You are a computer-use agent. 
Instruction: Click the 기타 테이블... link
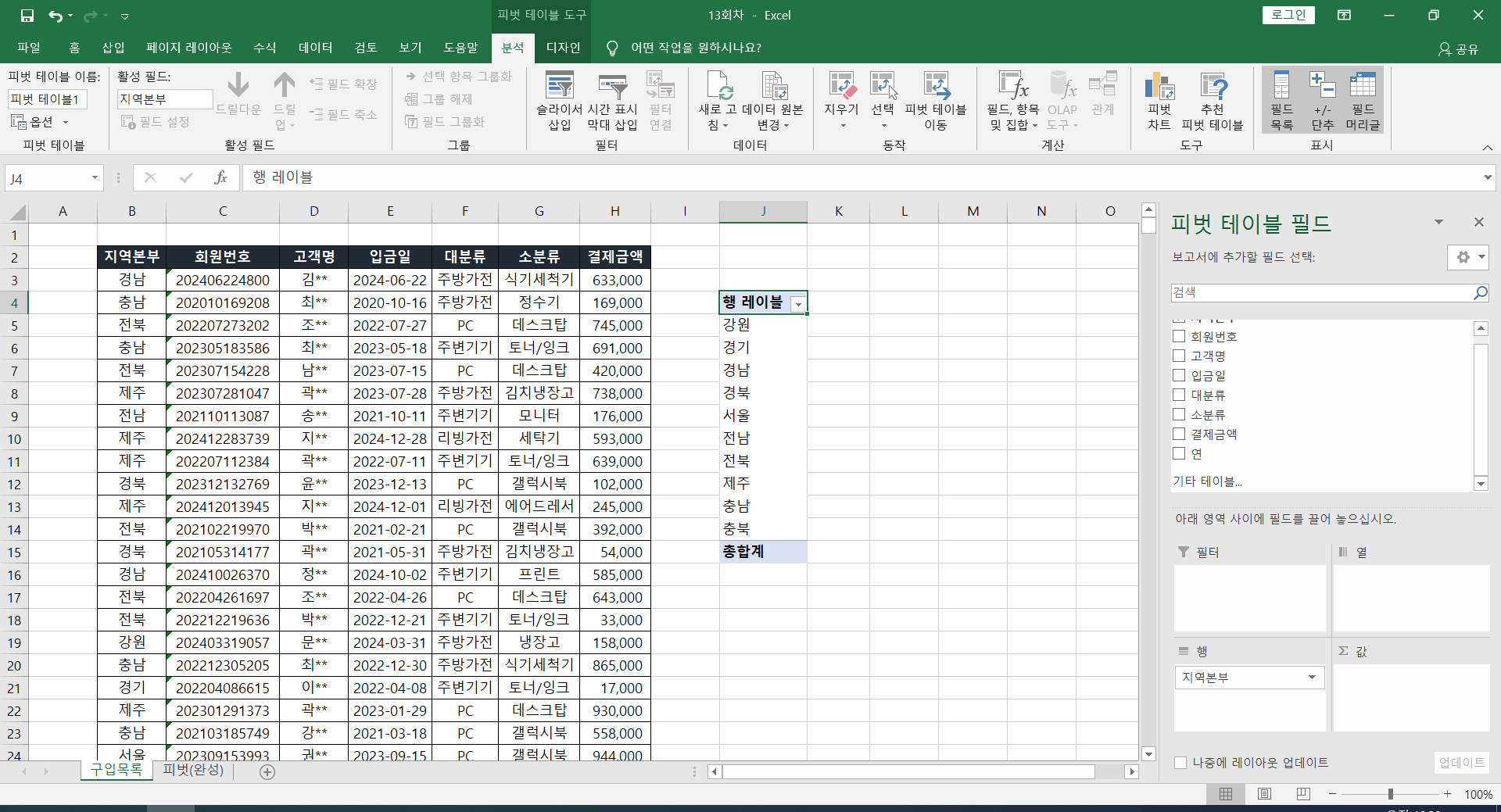tap(1207, 481)
